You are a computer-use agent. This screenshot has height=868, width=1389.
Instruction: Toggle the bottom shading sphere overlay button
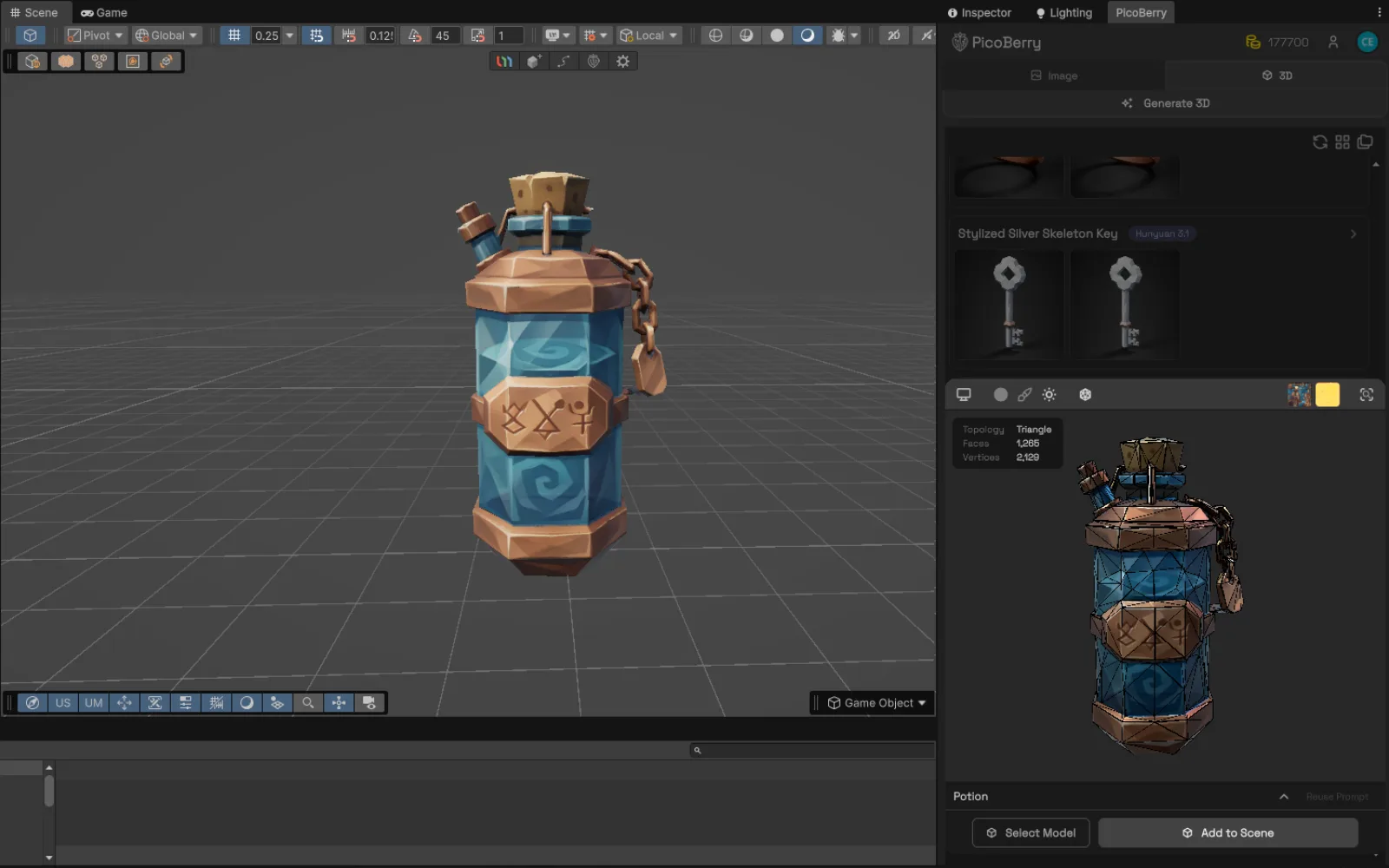pos(247,703)
